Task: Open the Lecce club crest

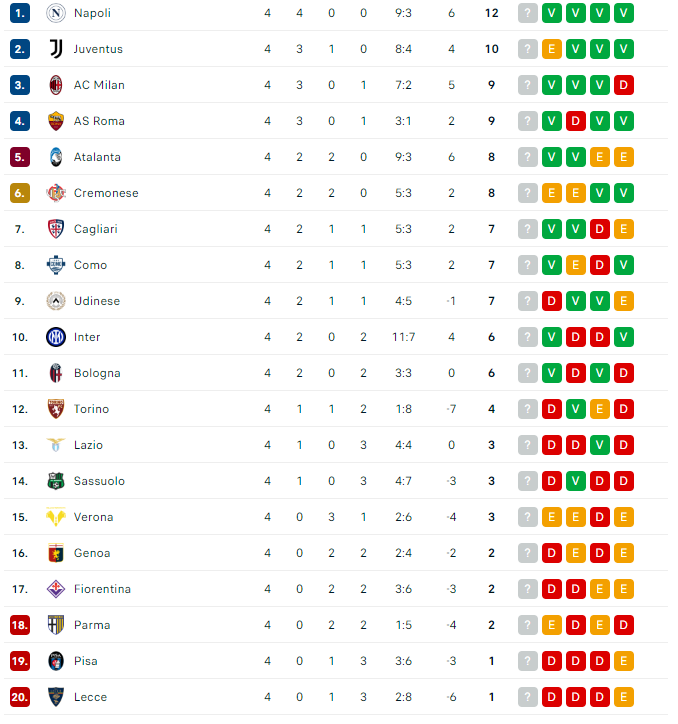Action: tap(56, 697)
